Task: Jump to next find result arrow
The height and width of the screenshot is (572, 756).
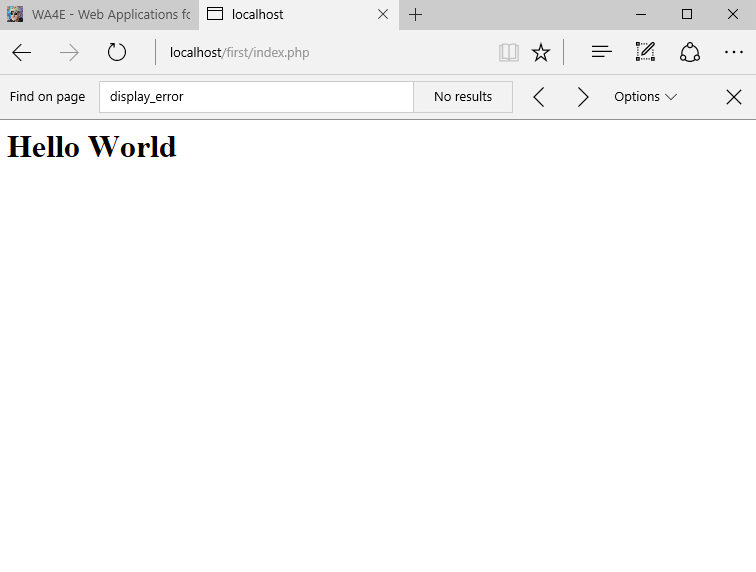Action: click(x=583, y=97)
